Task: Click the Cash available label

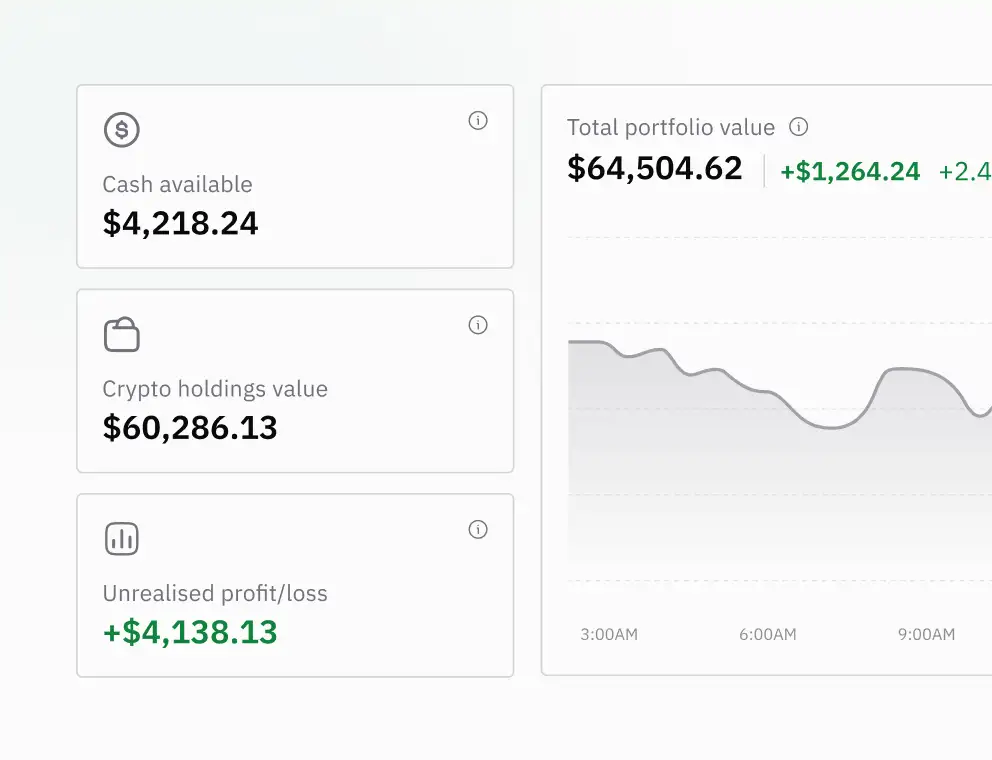Action: 177,184
